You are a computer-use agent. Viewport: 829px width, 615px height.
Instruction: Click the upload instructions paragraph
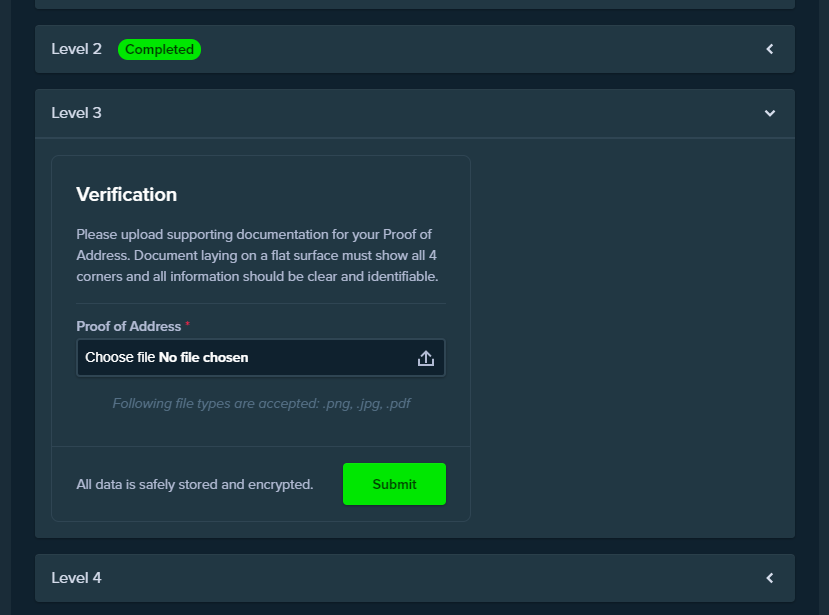(257, 255)
